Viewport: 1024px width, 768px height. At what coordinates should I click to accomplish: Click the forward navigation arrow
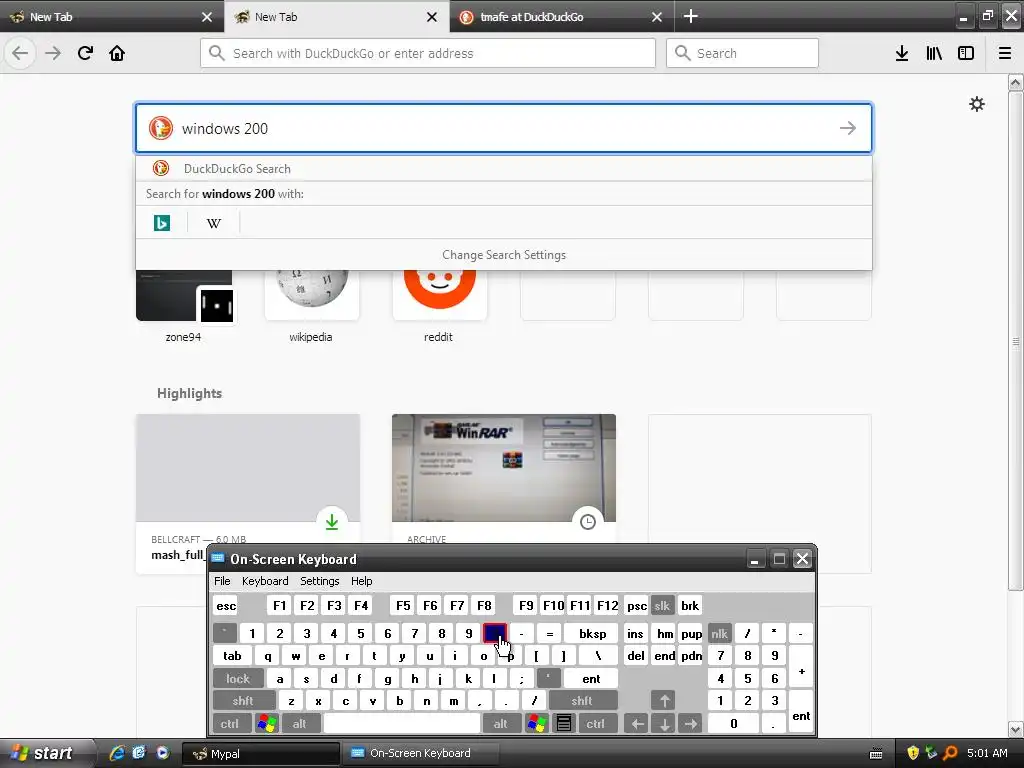(53, 53)
